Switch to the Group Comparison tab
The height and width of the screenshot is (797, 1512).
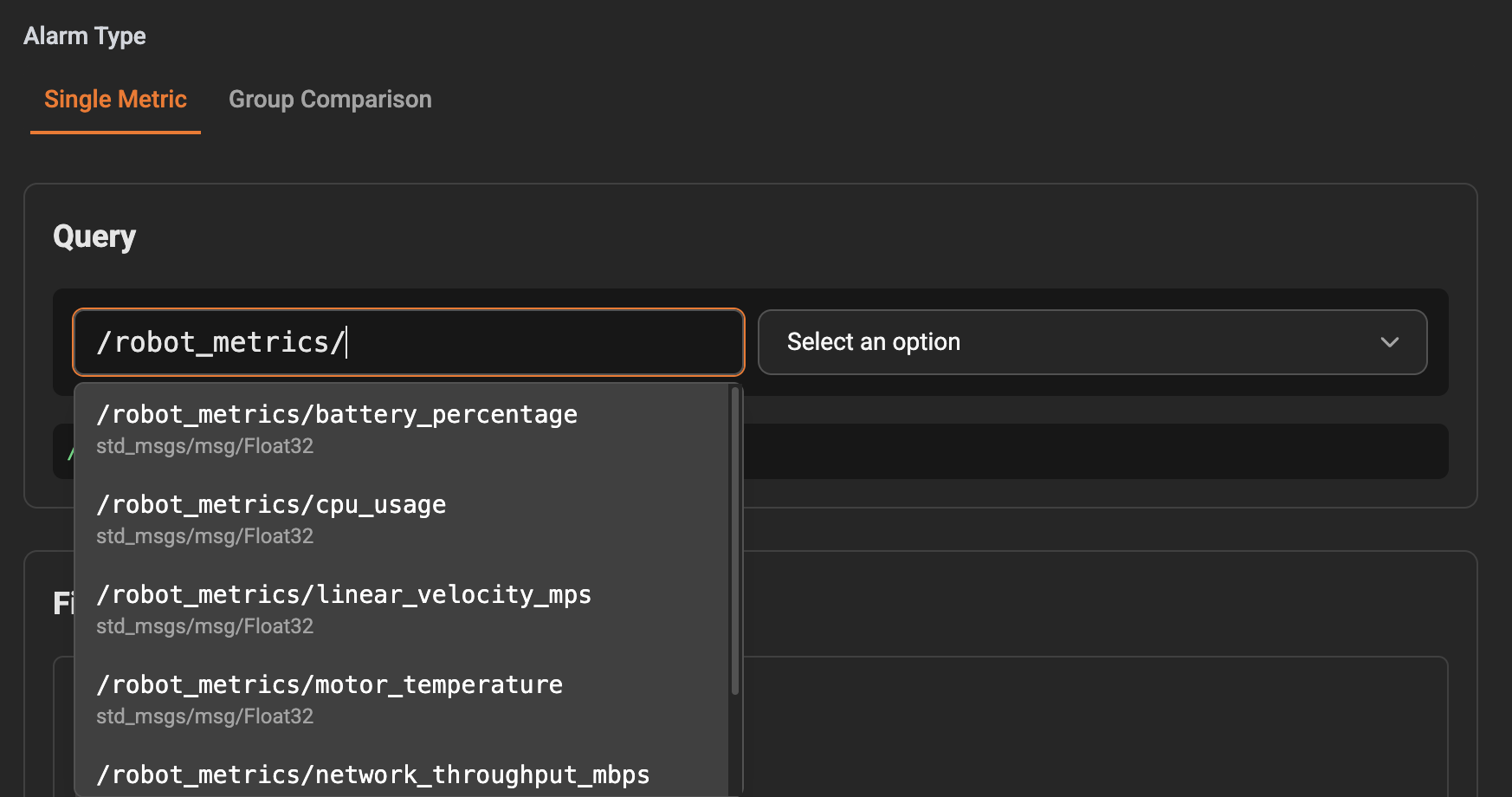pos(330,99)
